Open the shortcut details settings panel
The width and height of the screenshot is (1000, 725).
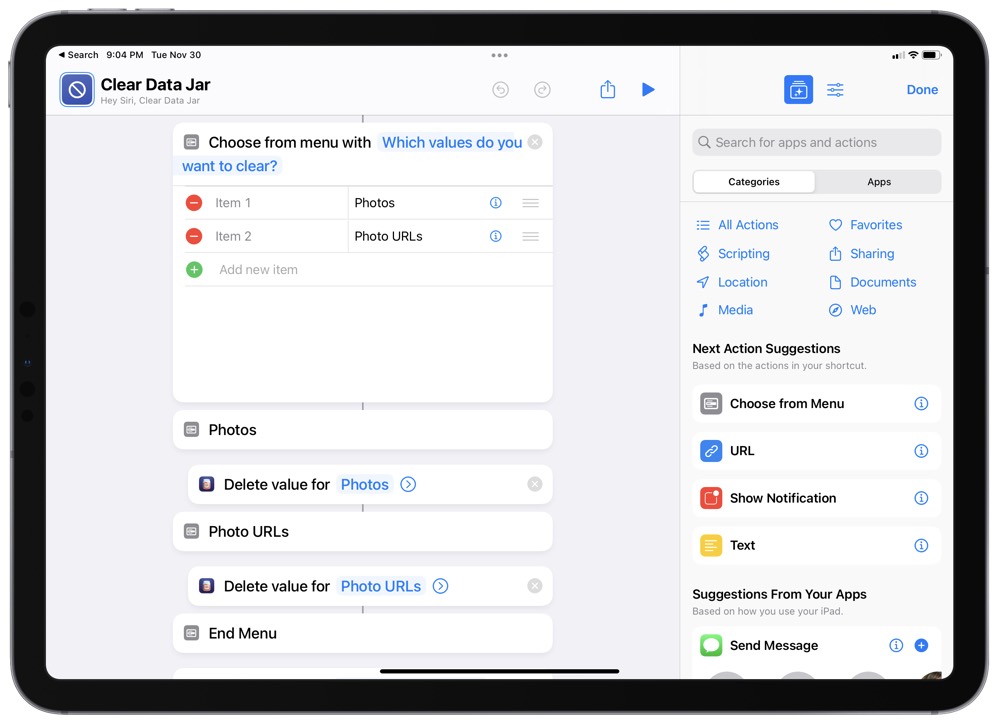point(836,89)
